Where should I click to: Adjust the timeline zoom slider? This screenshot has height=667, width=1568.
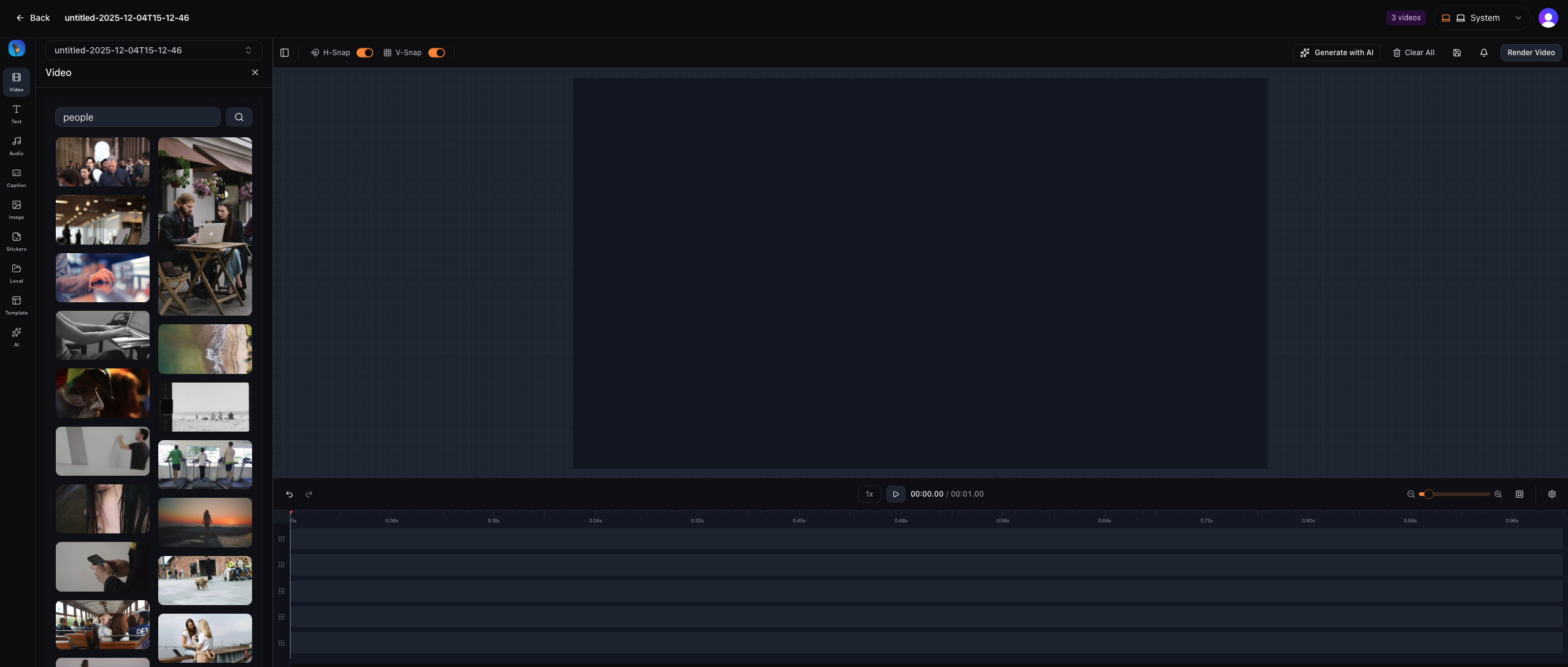(1429, 494)
